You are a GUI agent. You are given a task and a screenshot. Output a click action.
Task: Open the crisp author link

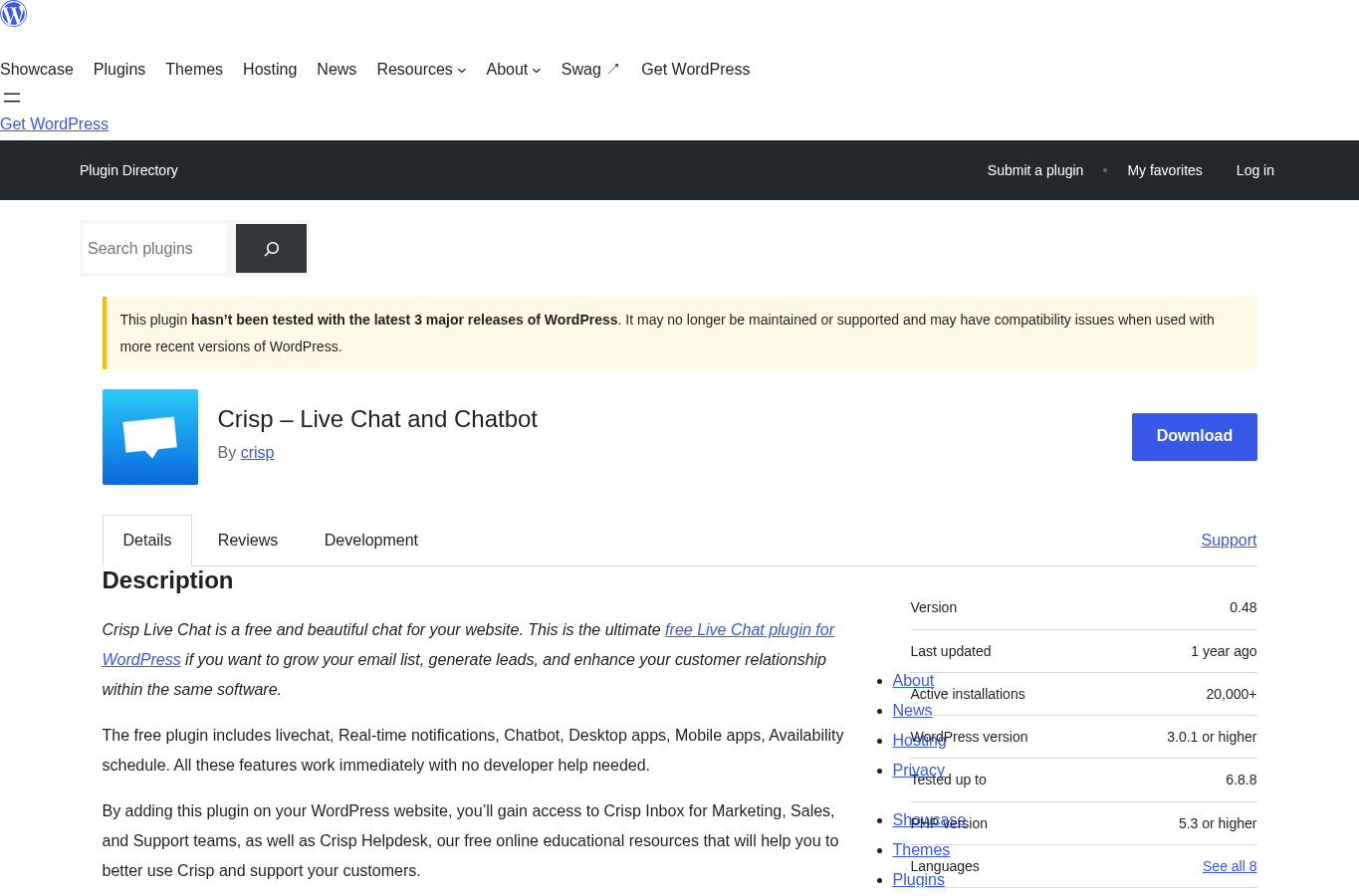click(x=257, y=453)
